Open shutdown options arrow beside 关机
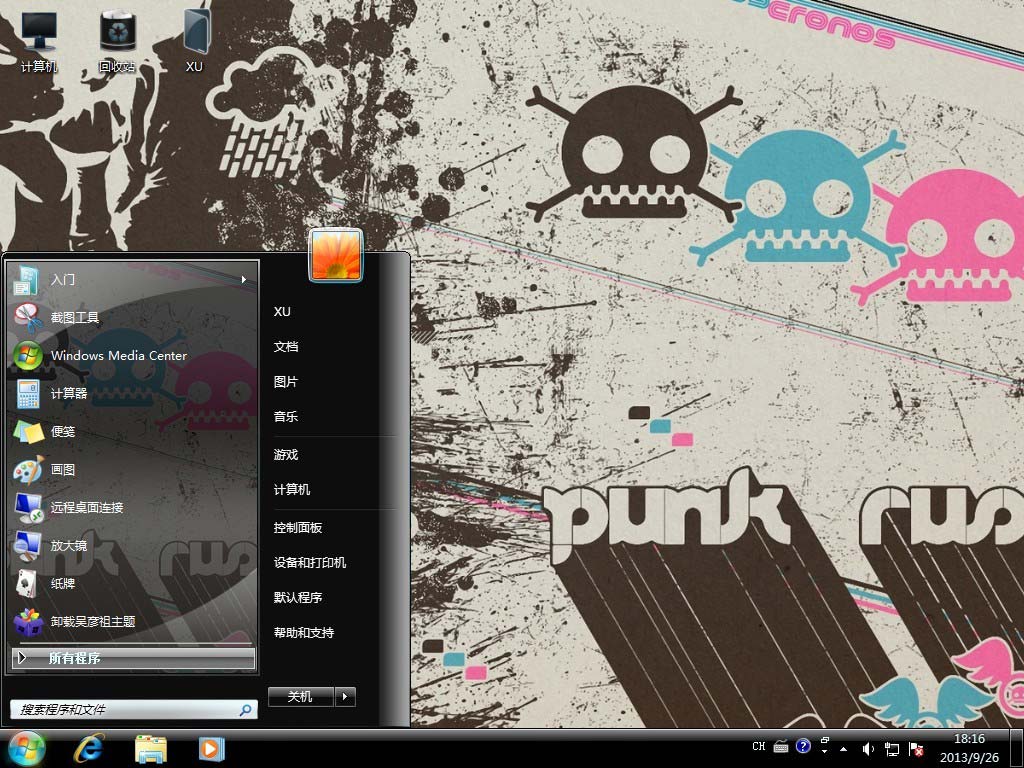 (345, 697)
